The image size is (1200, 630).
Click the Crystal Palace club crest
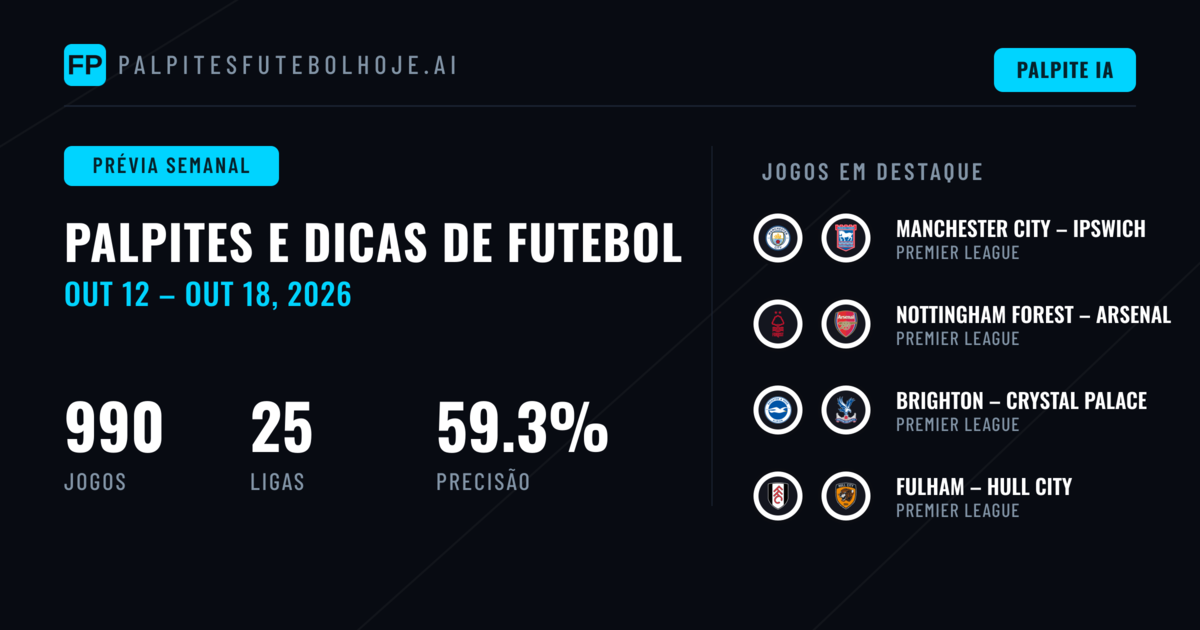click(846, 410)
